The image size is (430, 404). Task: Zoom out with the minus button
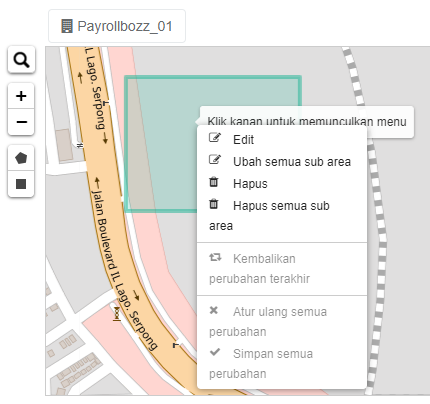(x=21, y=122)
